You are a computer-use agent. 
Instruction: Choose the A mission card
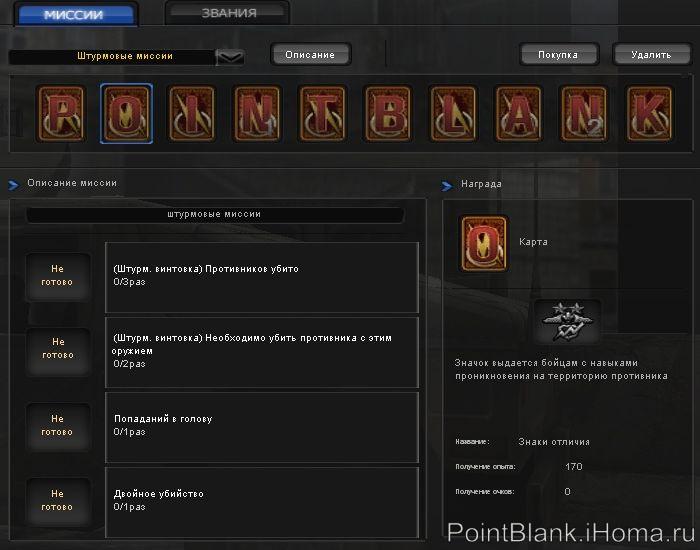point(518,114)
